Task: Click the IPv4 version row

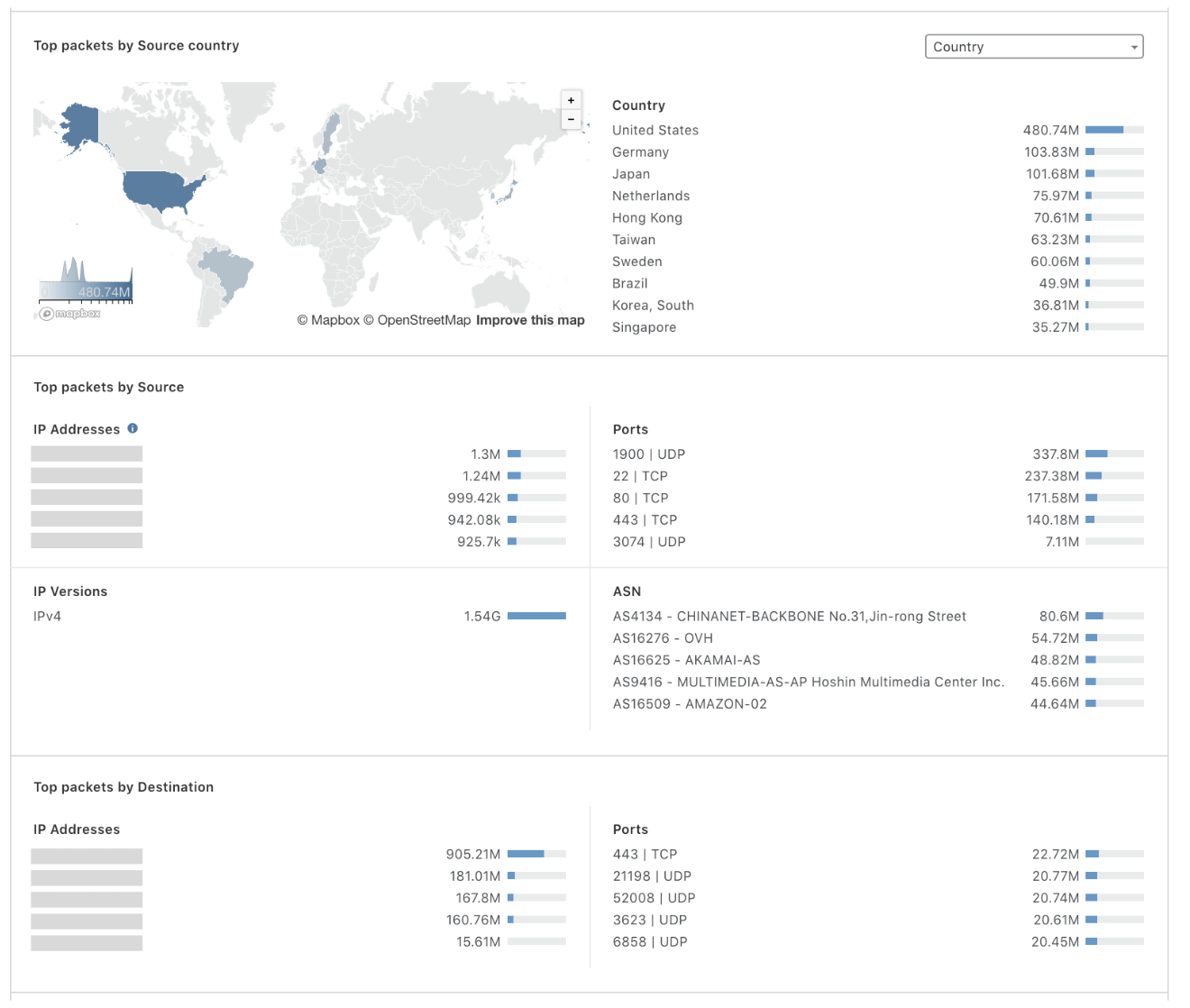Action: tap(48, 617)
